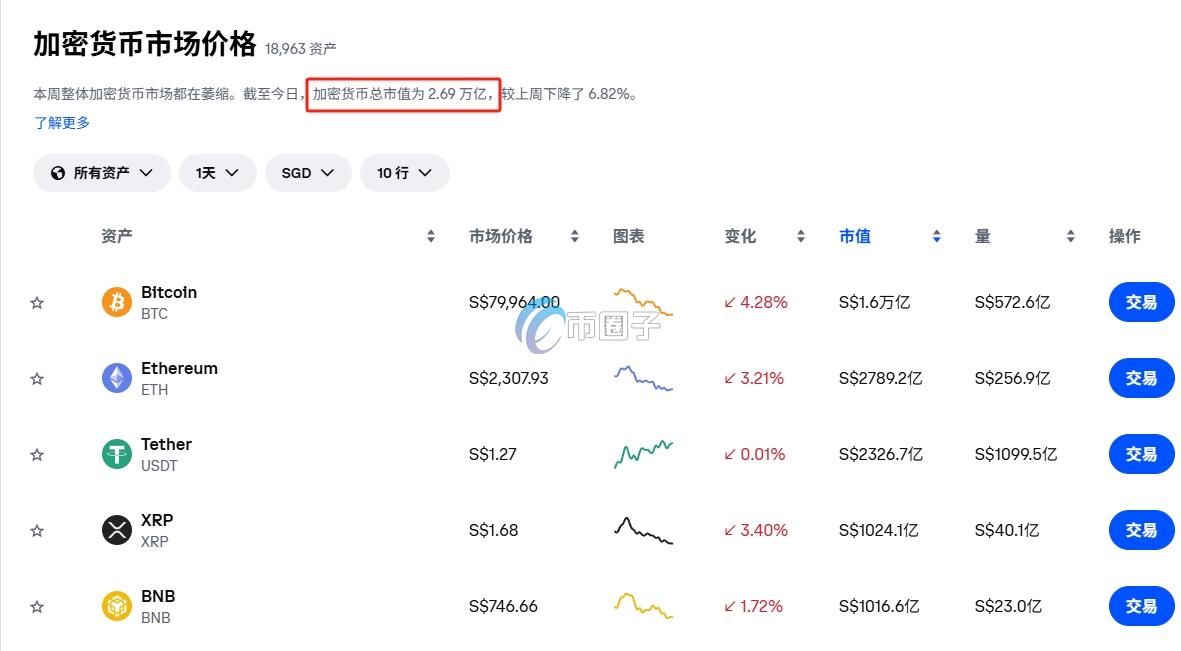Open the XRP black chart thumbnail
This screenshot has width=1181, height=651.
pyautogui.click(x=643, y=530)
